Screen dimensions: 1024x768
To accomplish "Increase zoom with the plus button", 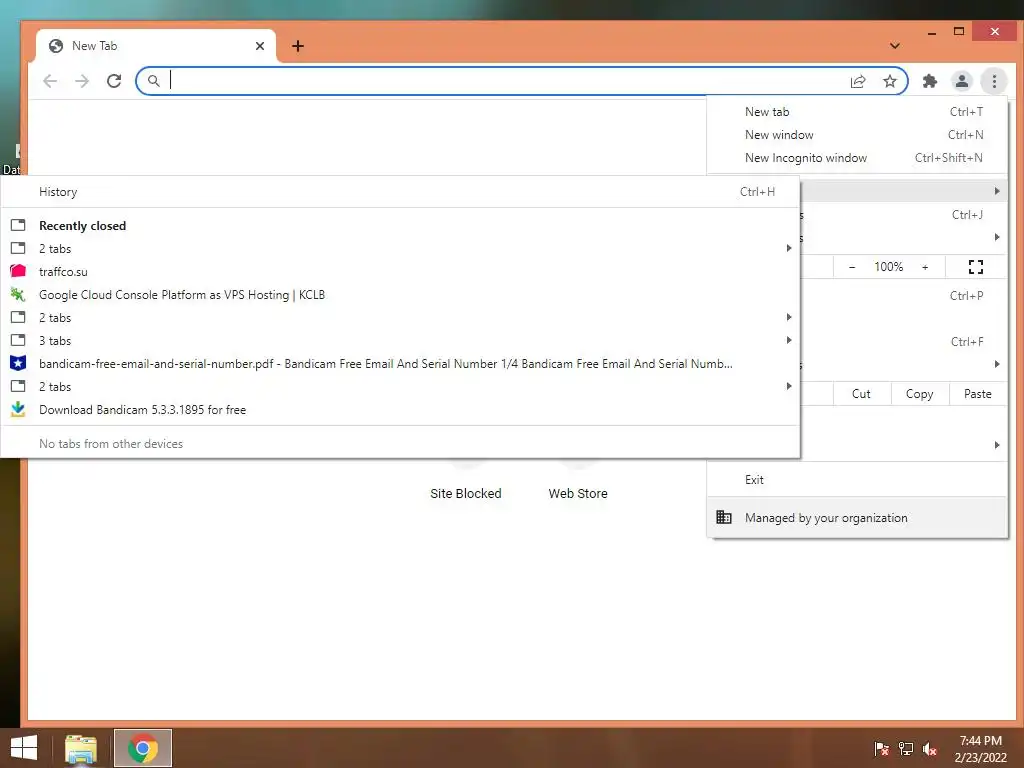I will click(925, 266).
